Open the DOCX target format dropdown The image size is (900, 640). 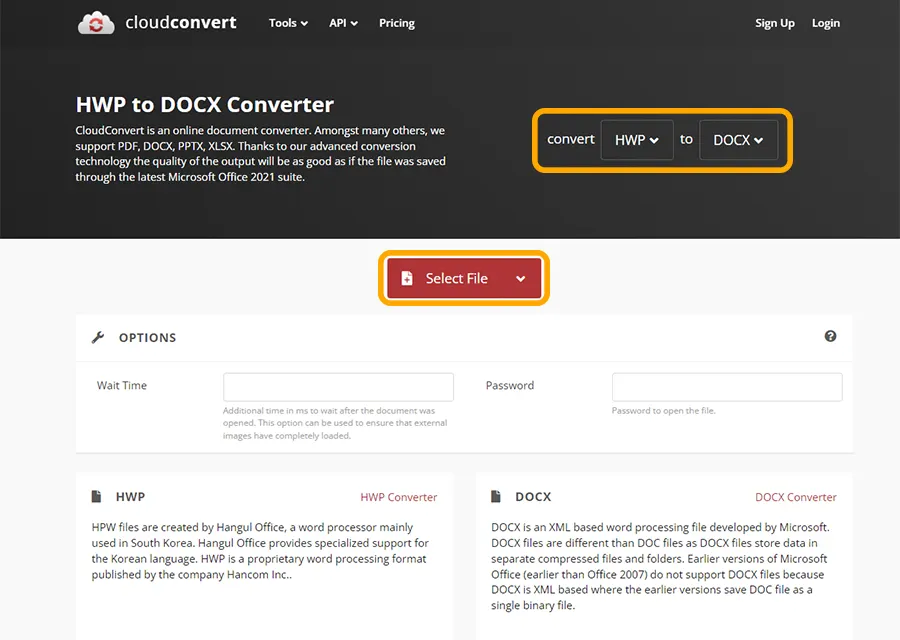738,140
